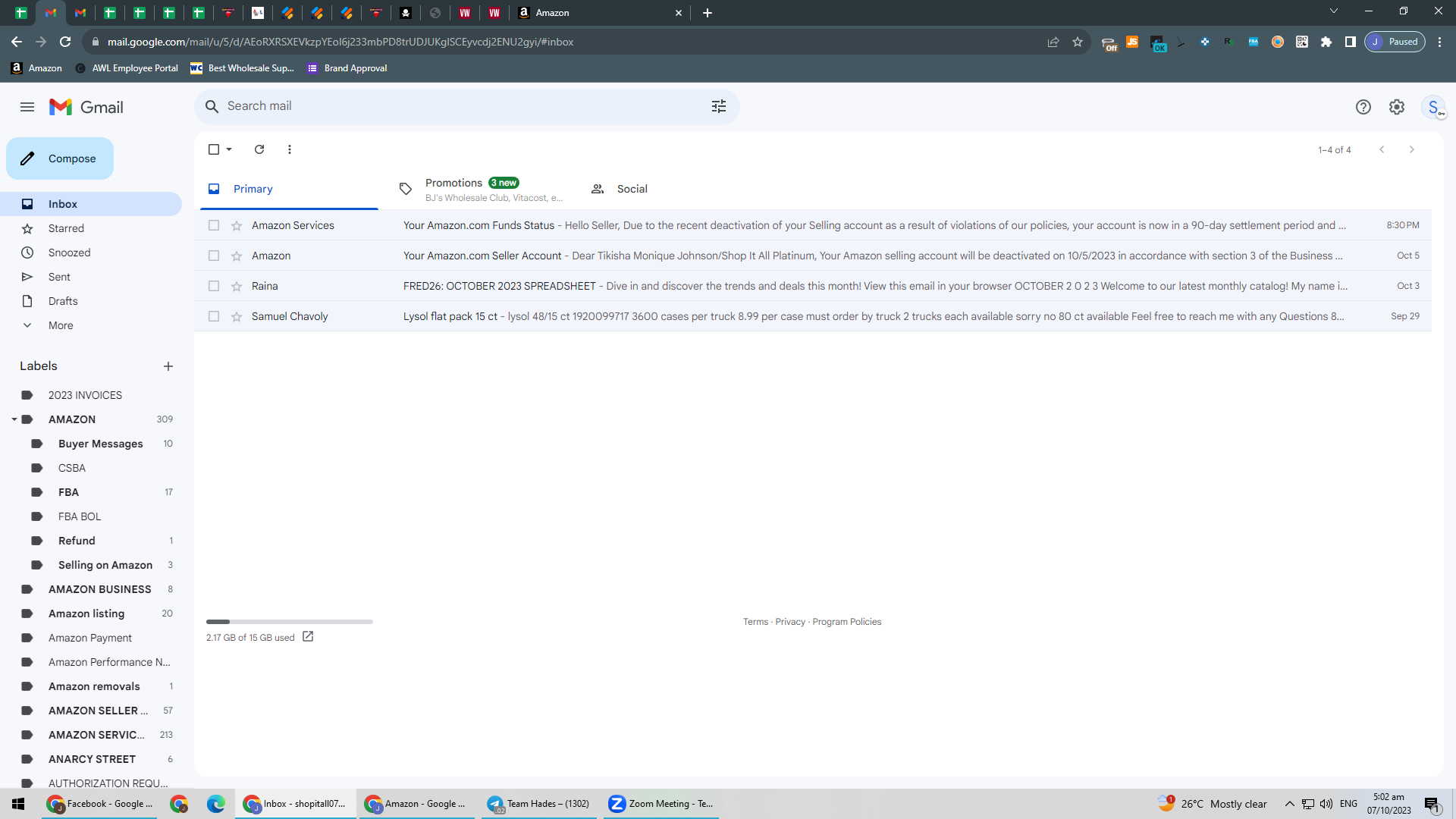Compose a new email
Screen dimensions: 1456x819
(x=60, y=158)
